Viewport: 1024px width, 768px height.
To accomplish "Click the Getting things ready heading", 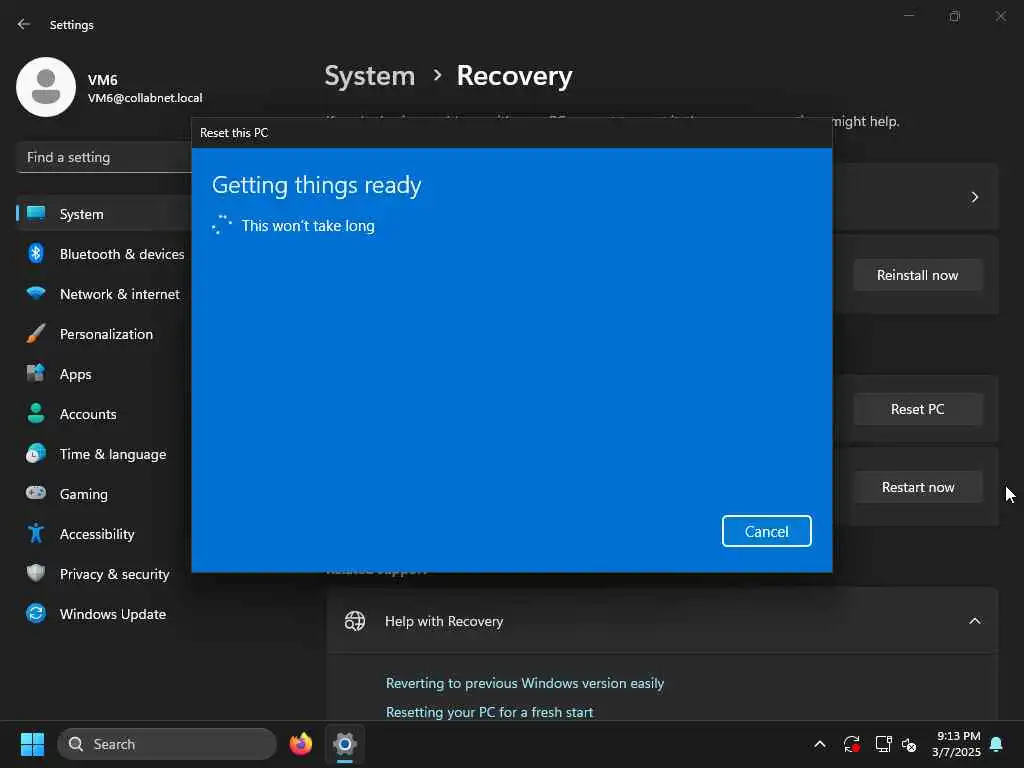I will [x=317, y=185].
